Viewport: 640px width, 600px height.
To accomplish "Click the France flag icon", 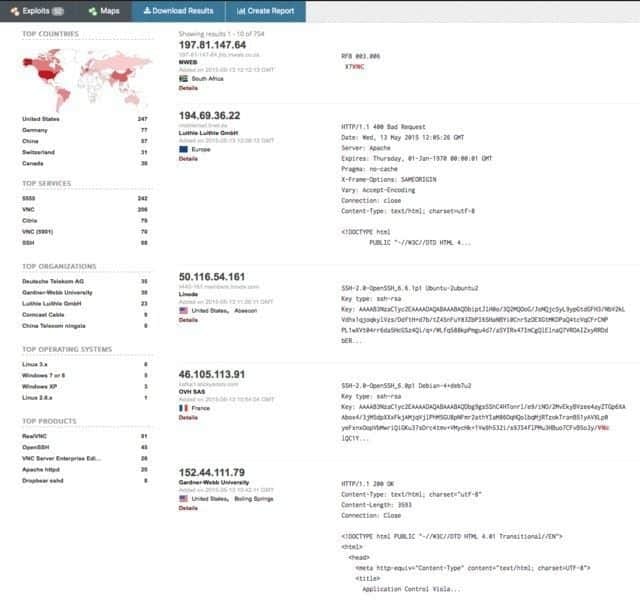I will [x=184, y=408].
